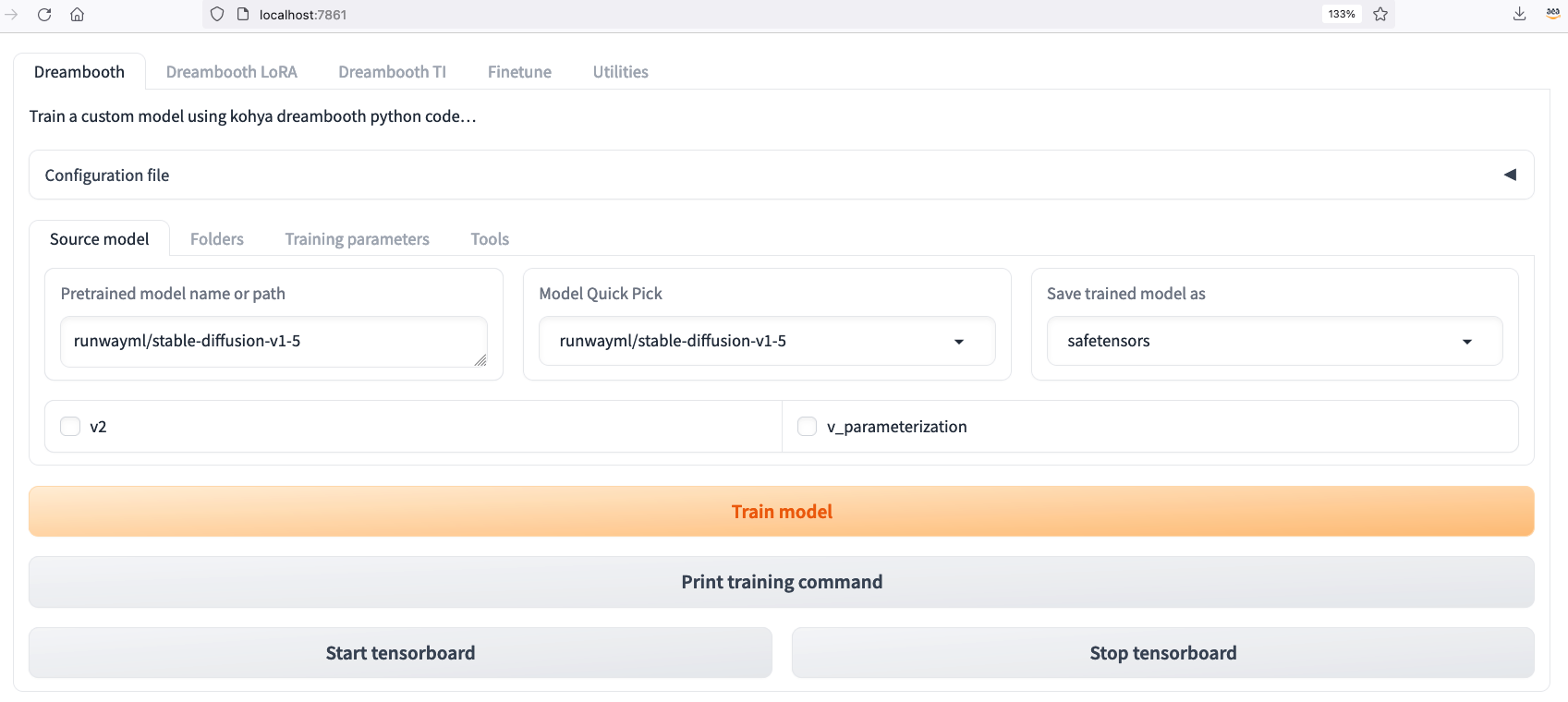The height and width of the screenshot is (702, 1568).
Task: Open the Utilities tab
Action: (621, 72)
